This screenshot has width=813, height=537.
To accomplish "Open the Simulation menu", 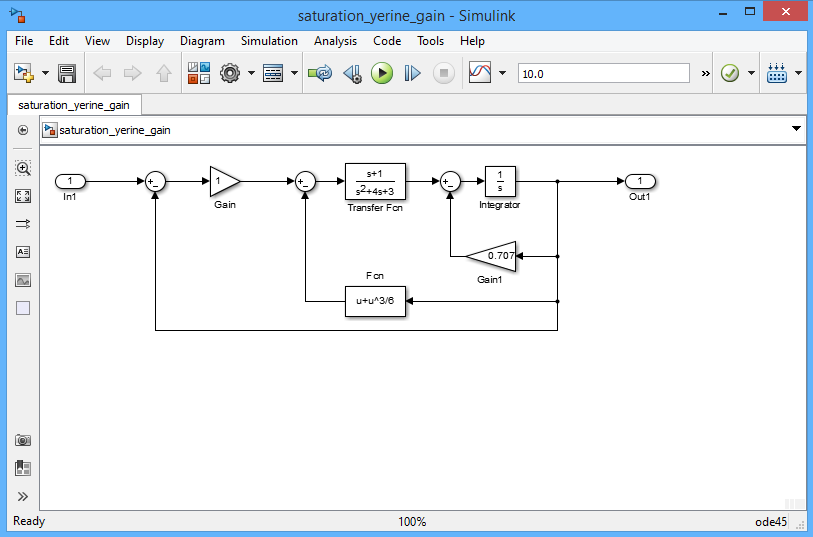I will click(269, 41).
